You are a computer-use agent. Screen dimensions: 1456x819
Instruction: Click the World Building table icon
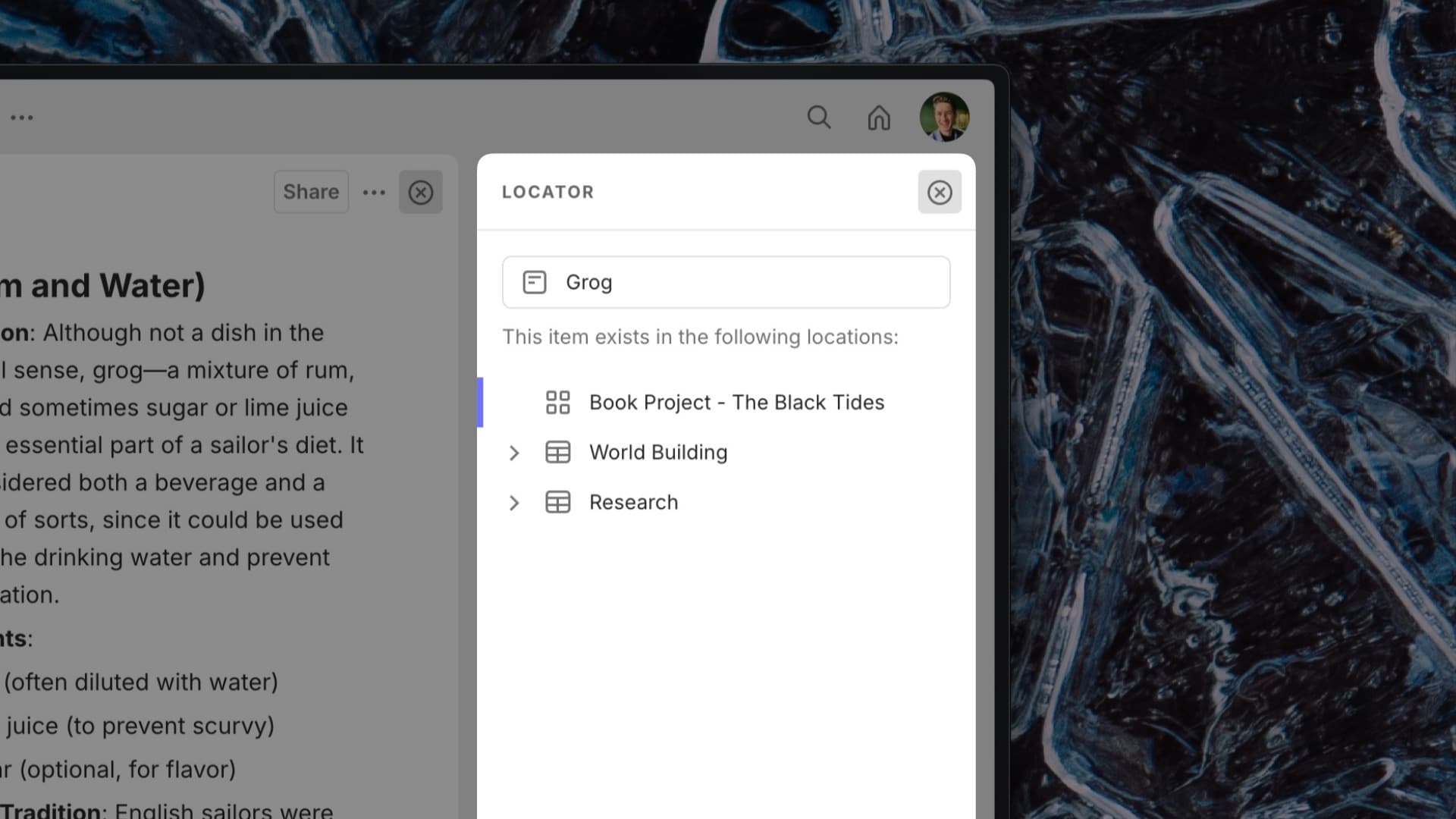558,453
